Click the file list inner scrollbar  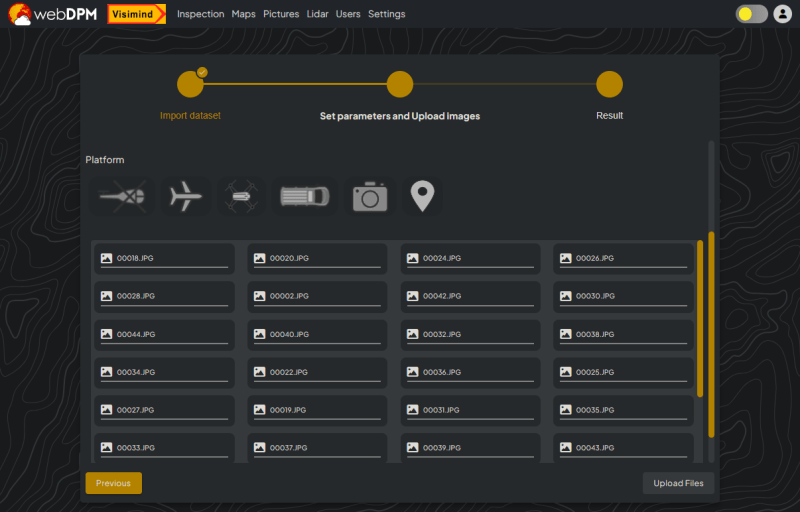pyautogui.click(x=700, y=319)
